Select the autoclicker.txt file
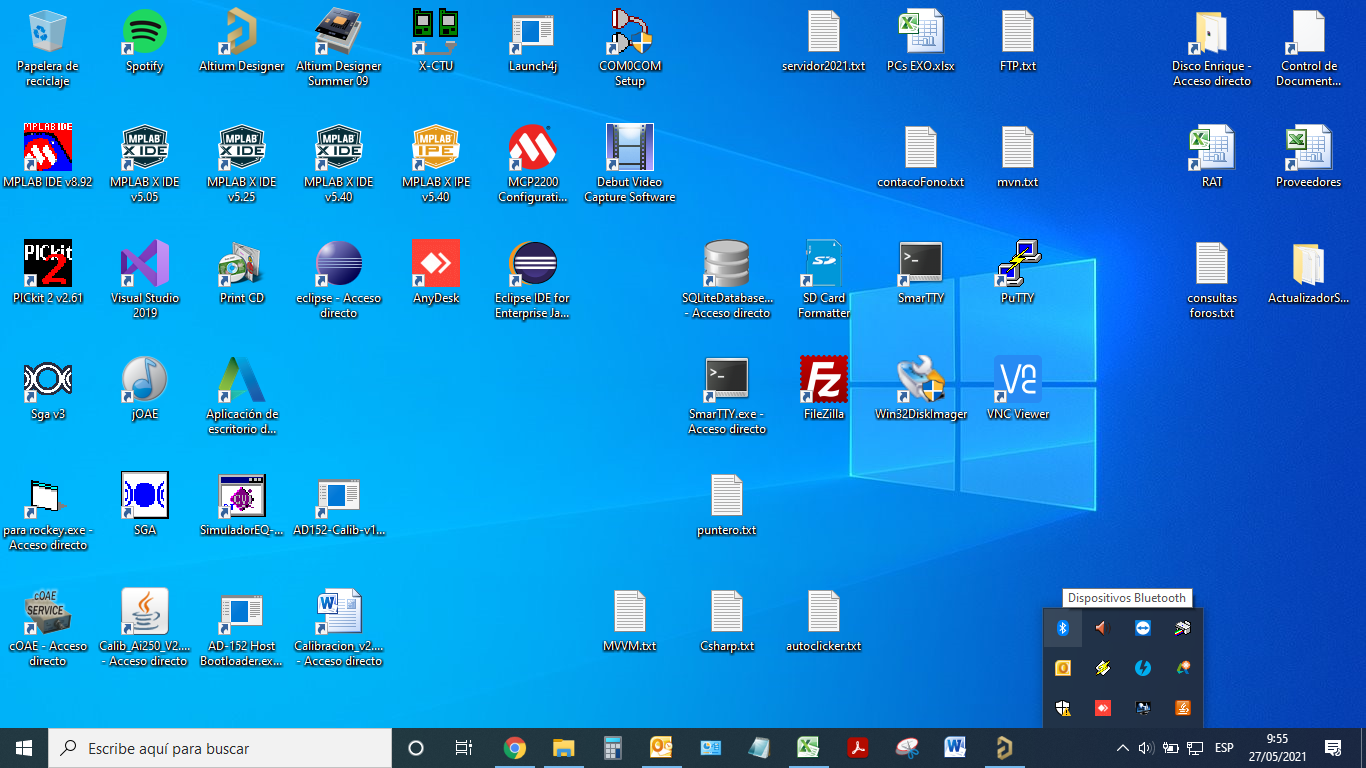The image size is (1366, 768). coord(824,621)
